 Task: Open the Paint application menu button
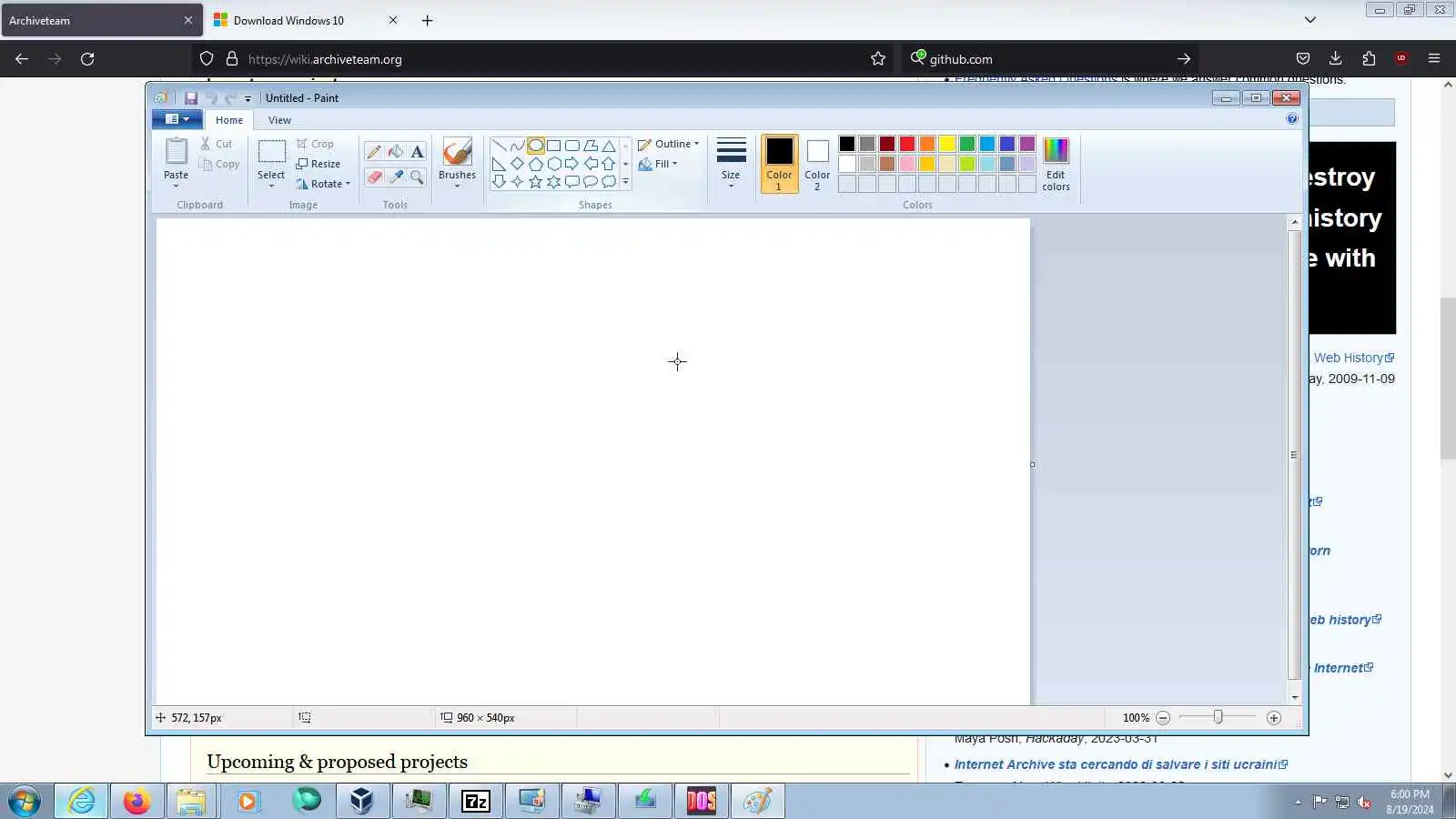coord(177,119)
